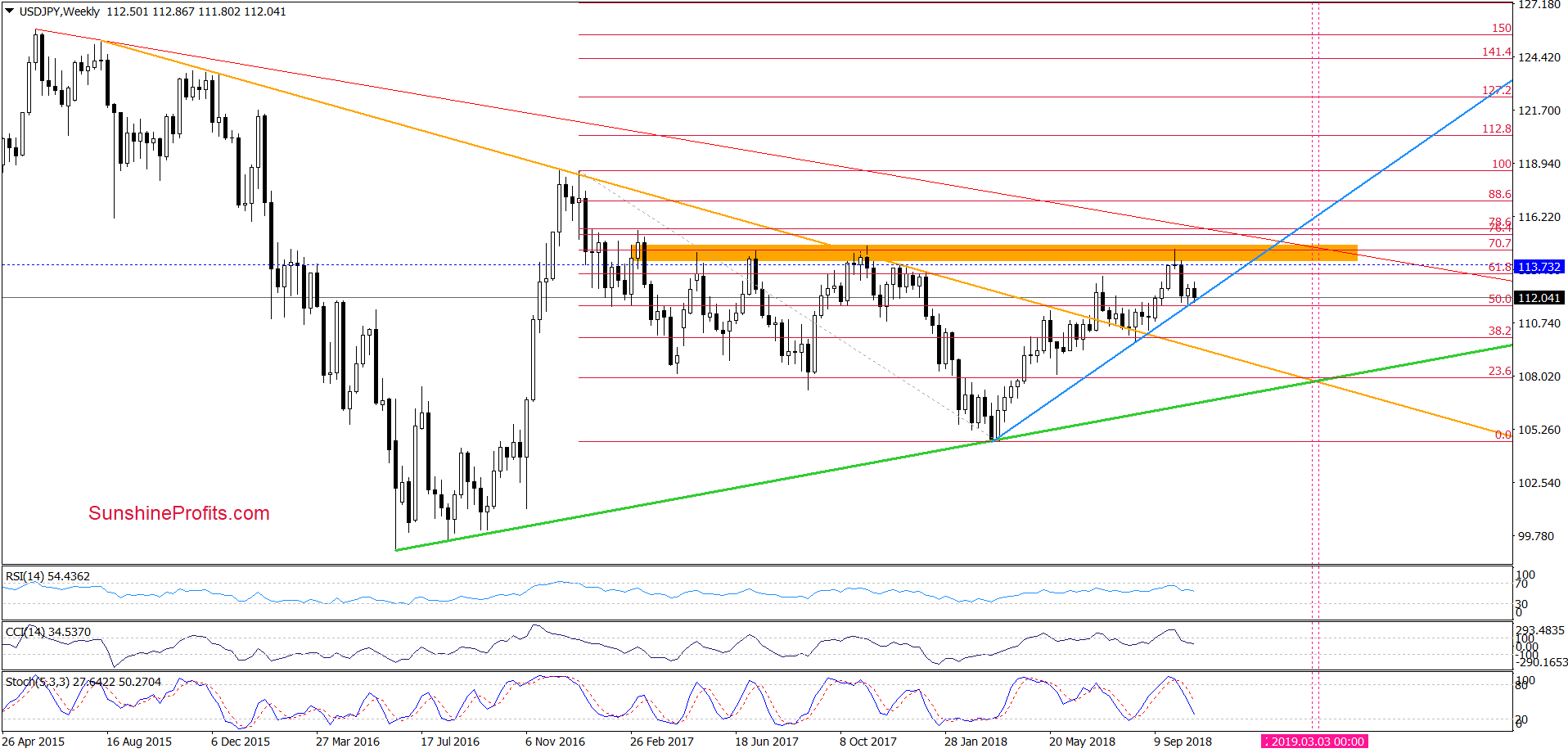The width and height of the screenshot is (1568, 753).
Task: Select the 99.780 price axis value
Action: pyautogui.click(x=1536, y=536)
